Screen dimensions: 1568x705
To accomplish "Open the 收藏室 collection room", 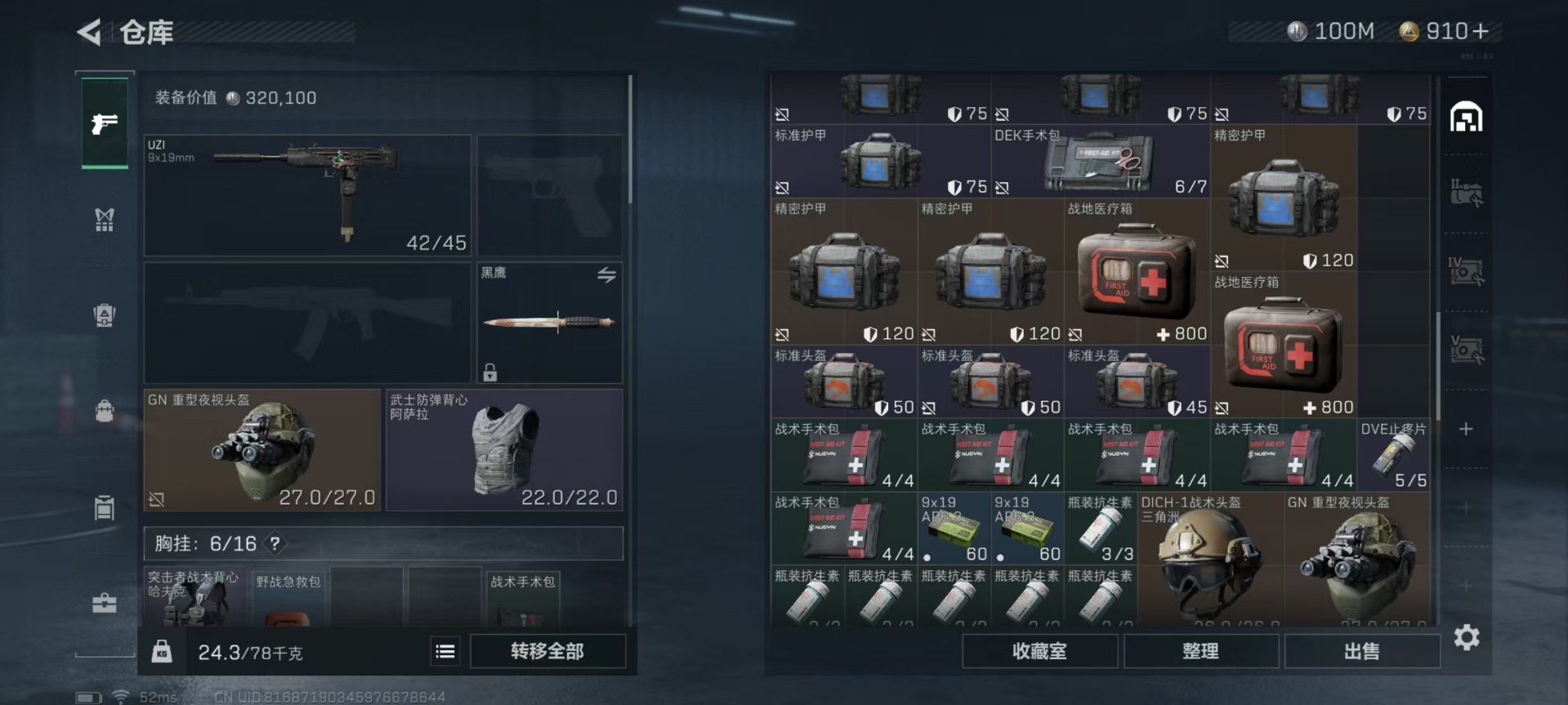I will point(1039,651).
